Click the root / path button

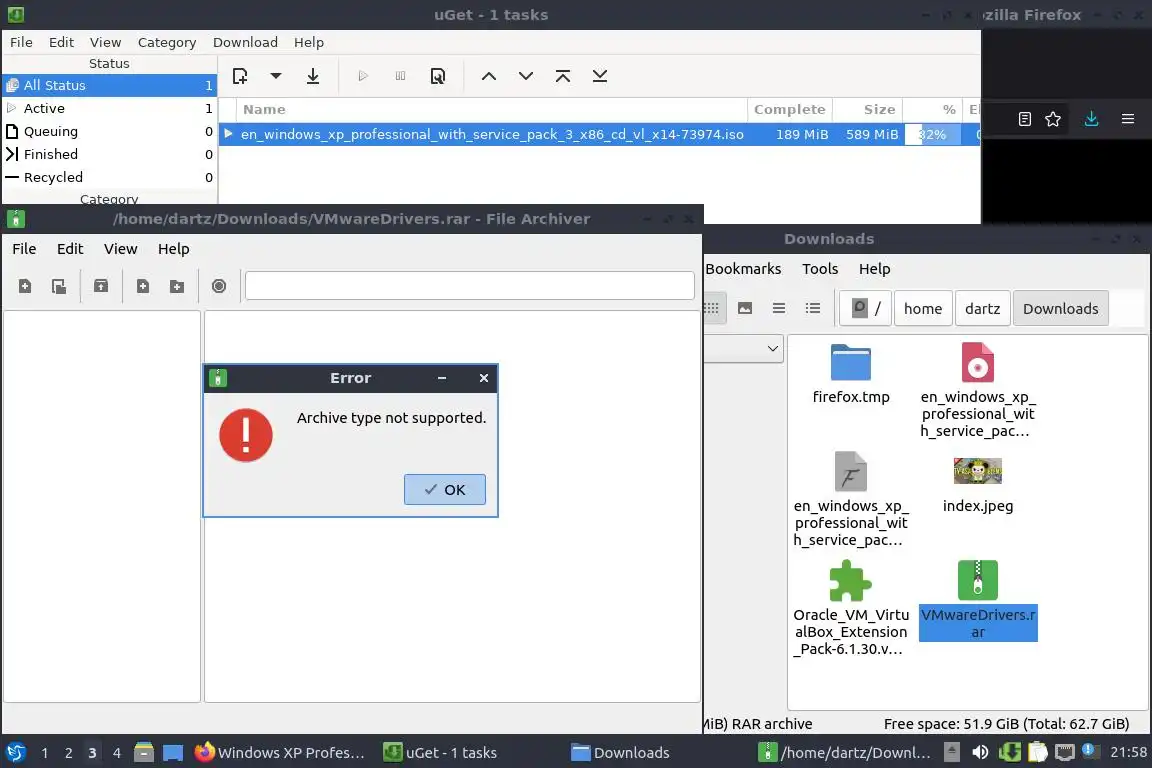tap(865, 308)
